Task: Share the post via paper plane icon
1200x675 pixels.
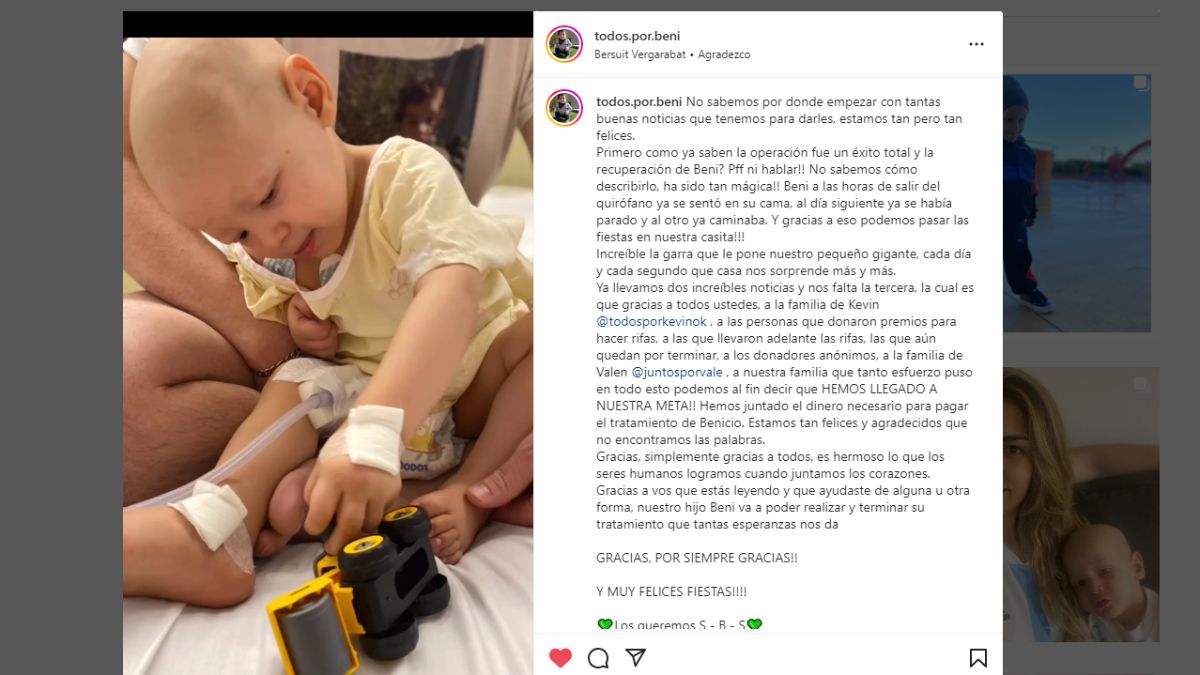Action: (x=635, y=657)
